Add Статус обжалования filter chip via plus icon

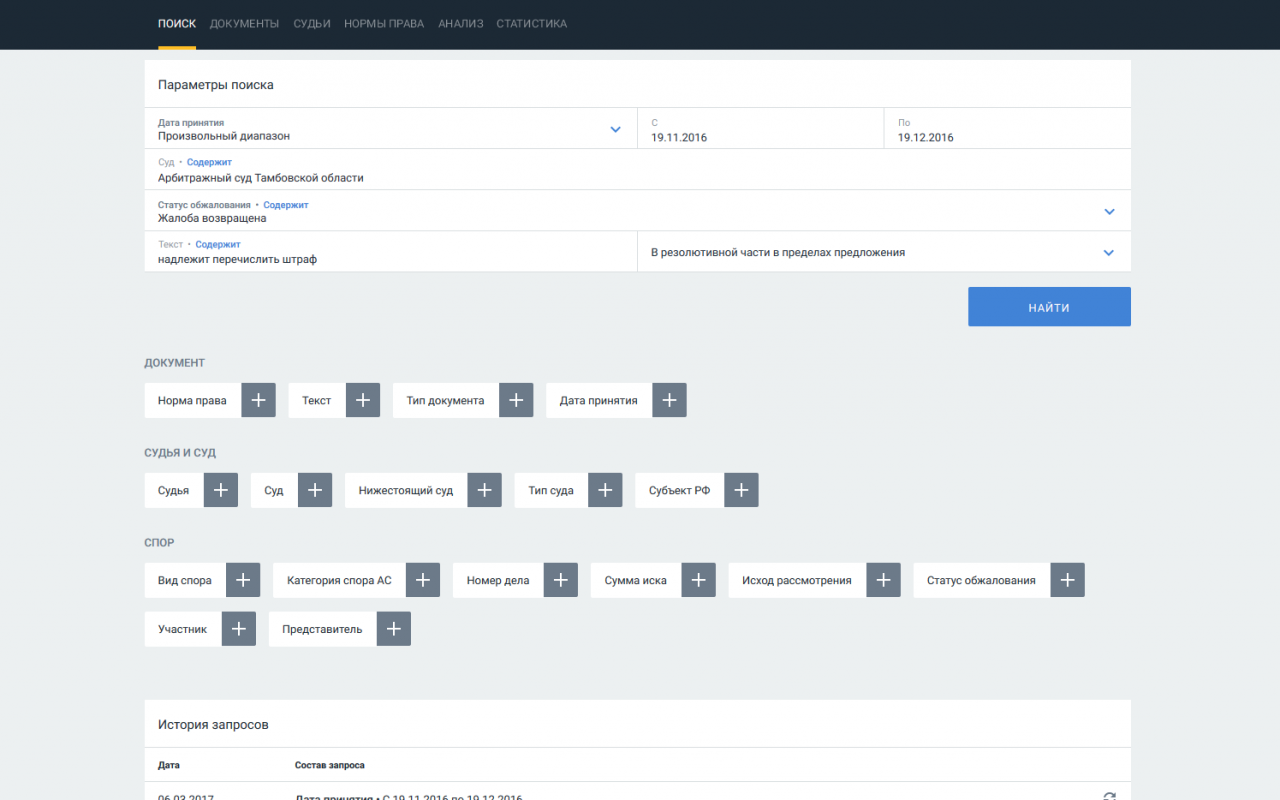pyautogui.click(x=1067, y=580)
